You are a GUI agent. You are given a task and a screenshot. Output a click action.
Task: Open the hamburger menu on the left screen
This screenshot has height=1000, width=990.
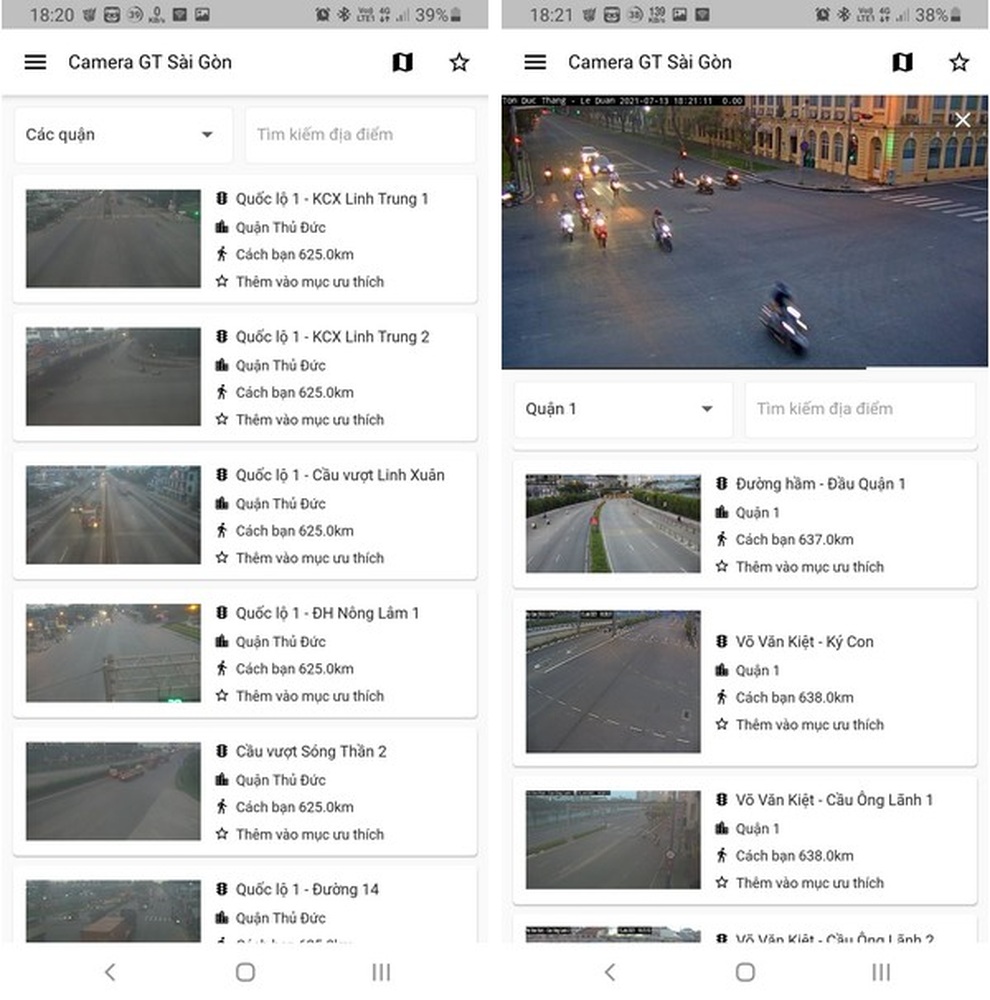click(x=36, y=62)
